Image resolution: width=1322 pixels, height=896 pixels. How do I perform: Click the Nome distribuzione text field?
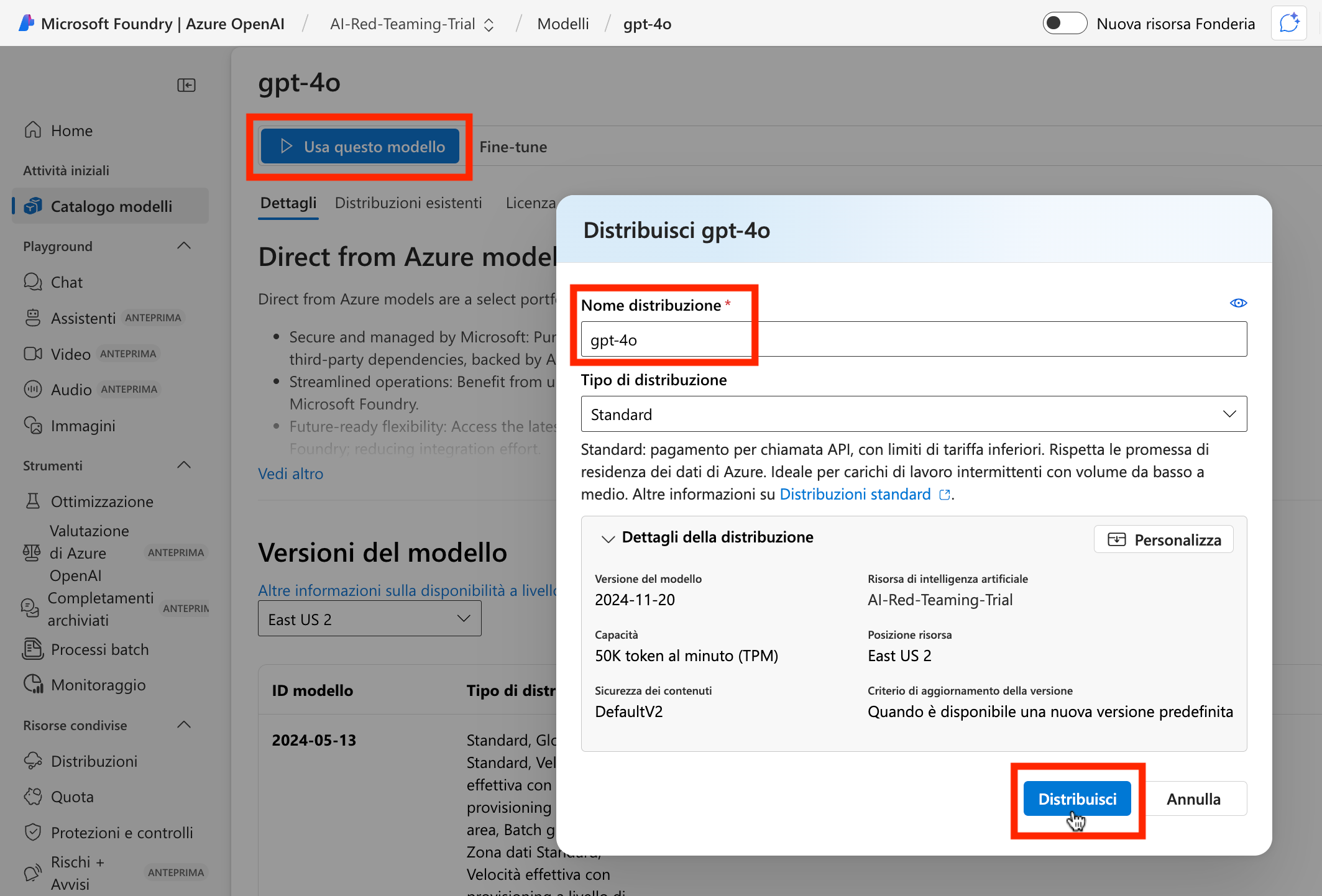point(914,339)
